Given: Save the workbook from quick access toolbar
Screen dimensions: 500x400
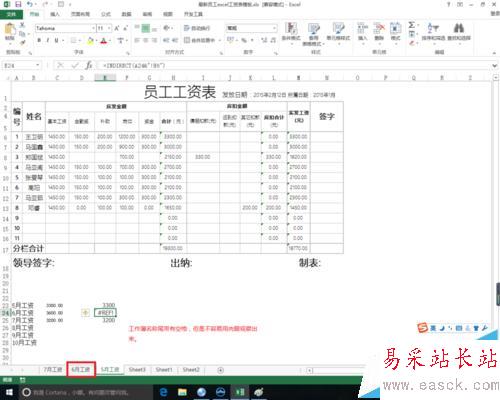Looking at the screenshot, I should (18, 4).
